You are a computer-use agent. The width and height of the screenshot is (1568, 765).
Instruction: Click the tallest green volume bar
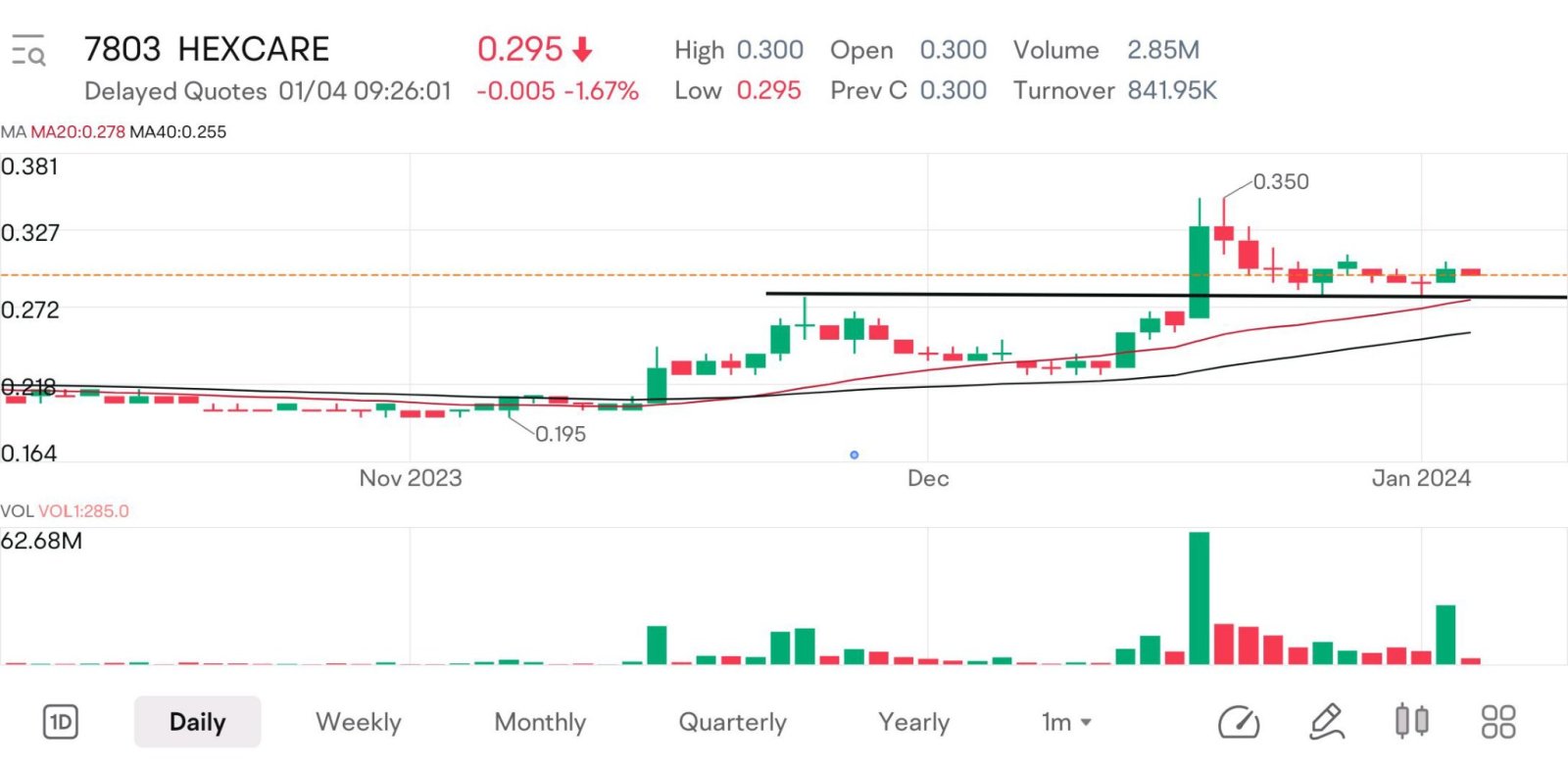[1199, 598]
